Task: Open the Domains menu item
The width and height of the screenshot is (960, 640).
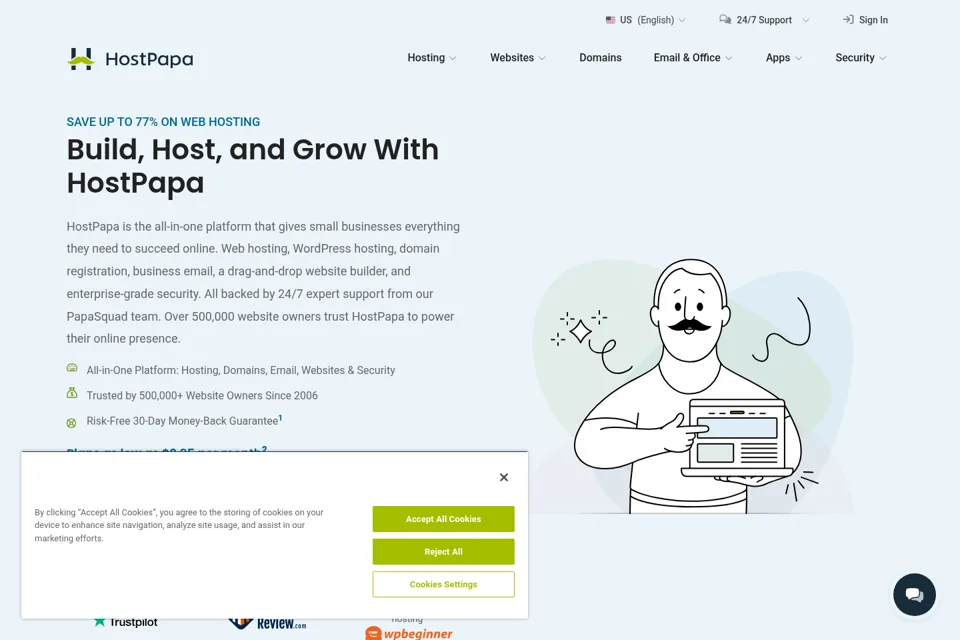Action: pyautogui.click(x=600, y=58)
